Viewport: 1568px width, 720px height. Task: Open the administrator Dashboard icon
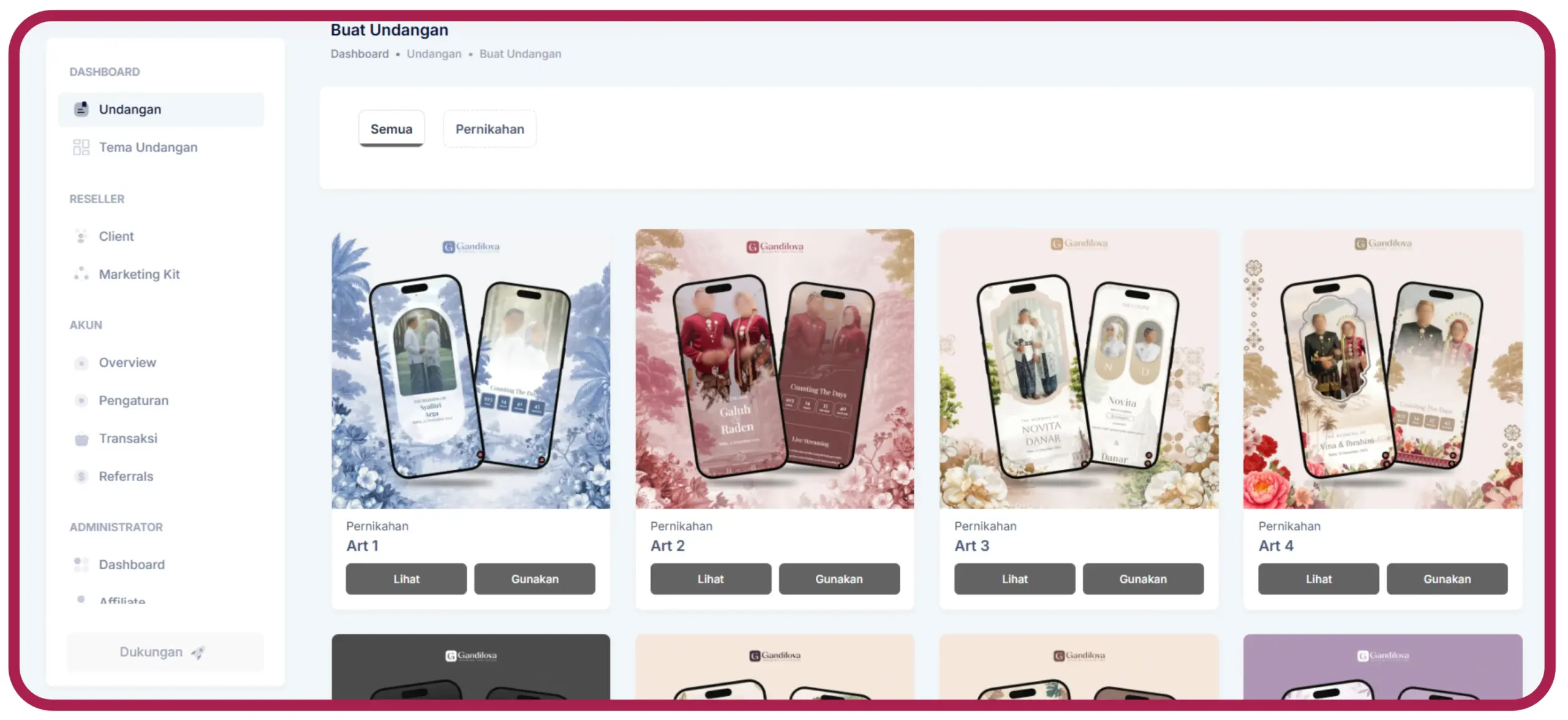point(81,564)
